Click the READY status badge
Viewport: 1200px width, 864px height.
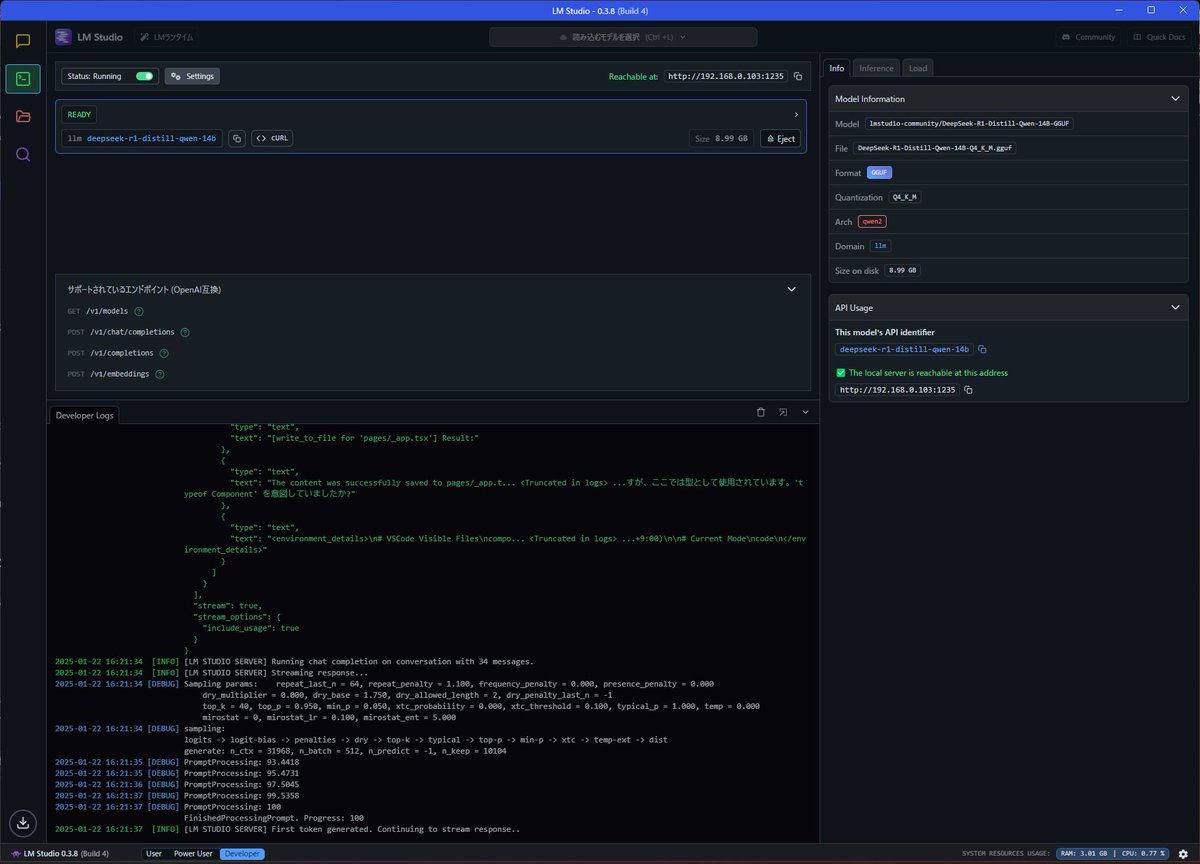(x=79, y=115)
